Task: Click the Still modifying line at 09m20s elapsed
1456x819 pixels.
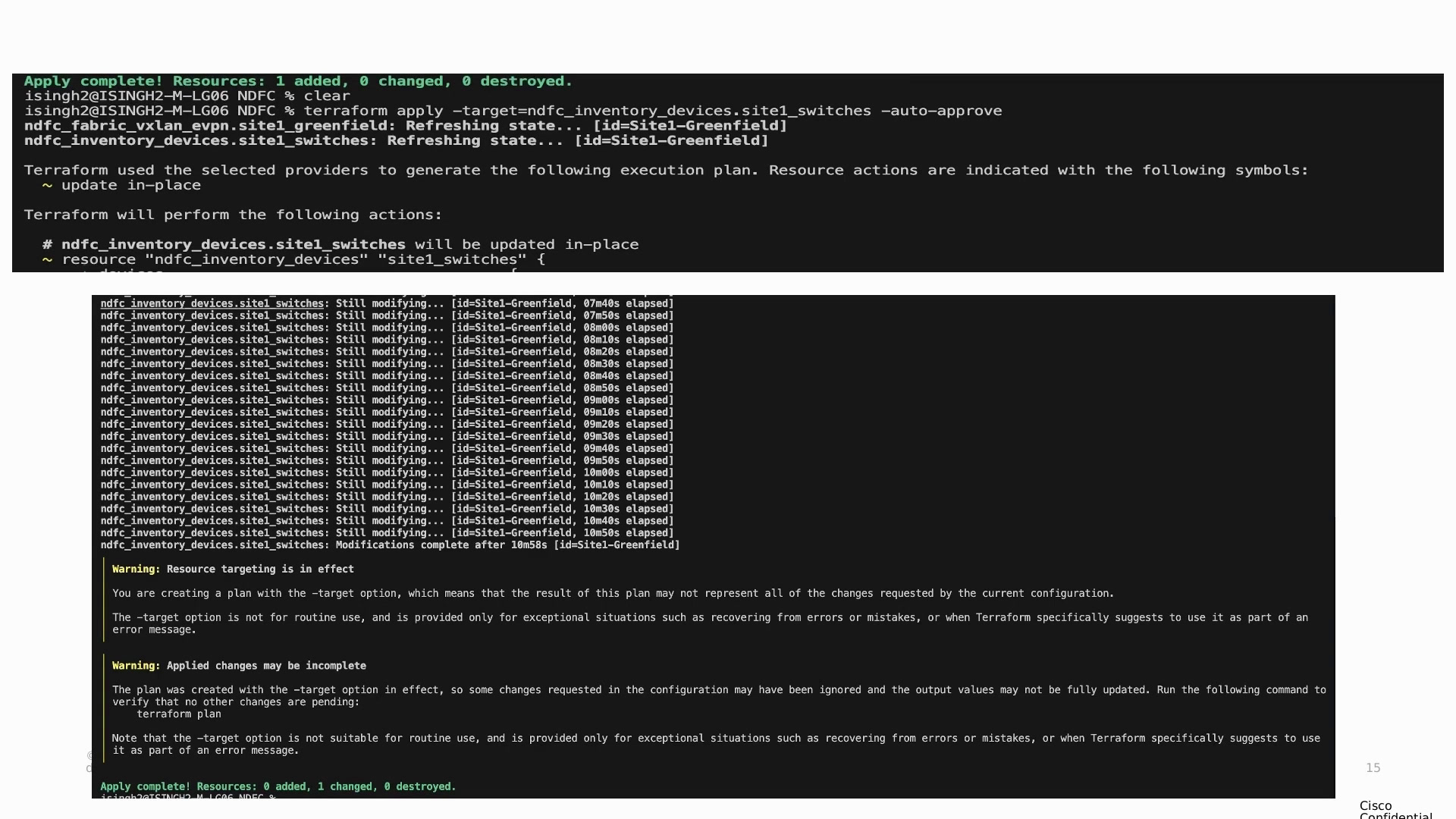Action: 387,425
